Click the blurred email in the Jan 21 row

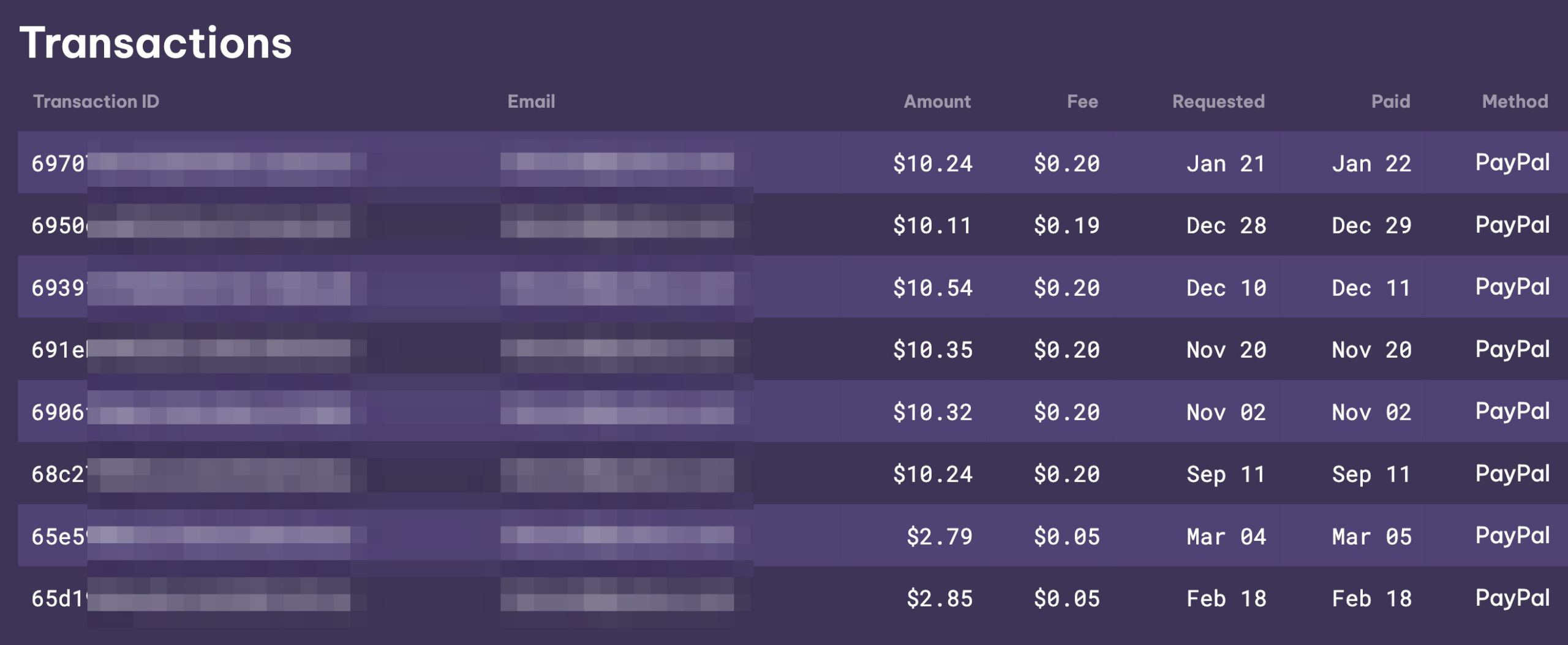click(617, 163)
